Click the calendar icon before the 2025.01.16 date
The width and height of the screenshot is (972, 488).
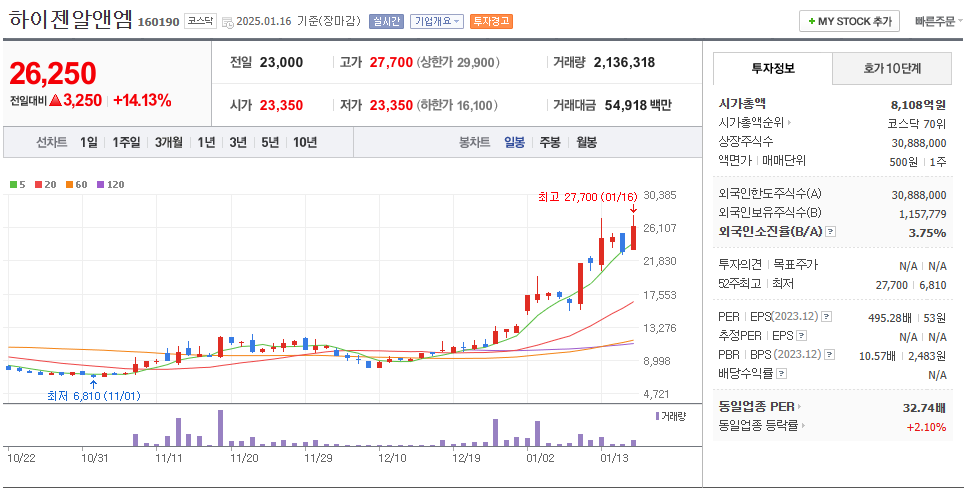227,21
